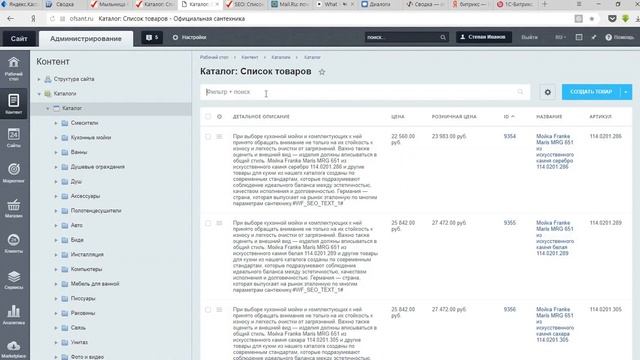640x360 pixels.
Task: Select the Полотенцесушители folder in tree
Action: click(96, 211)
